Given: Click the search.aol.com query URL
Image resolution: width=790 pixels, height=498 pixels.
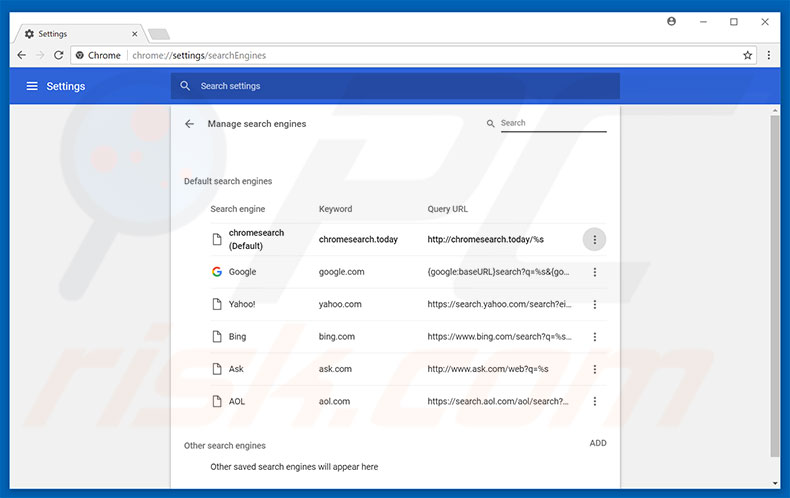Looking at the screenshot, I should tap(498, 401).
